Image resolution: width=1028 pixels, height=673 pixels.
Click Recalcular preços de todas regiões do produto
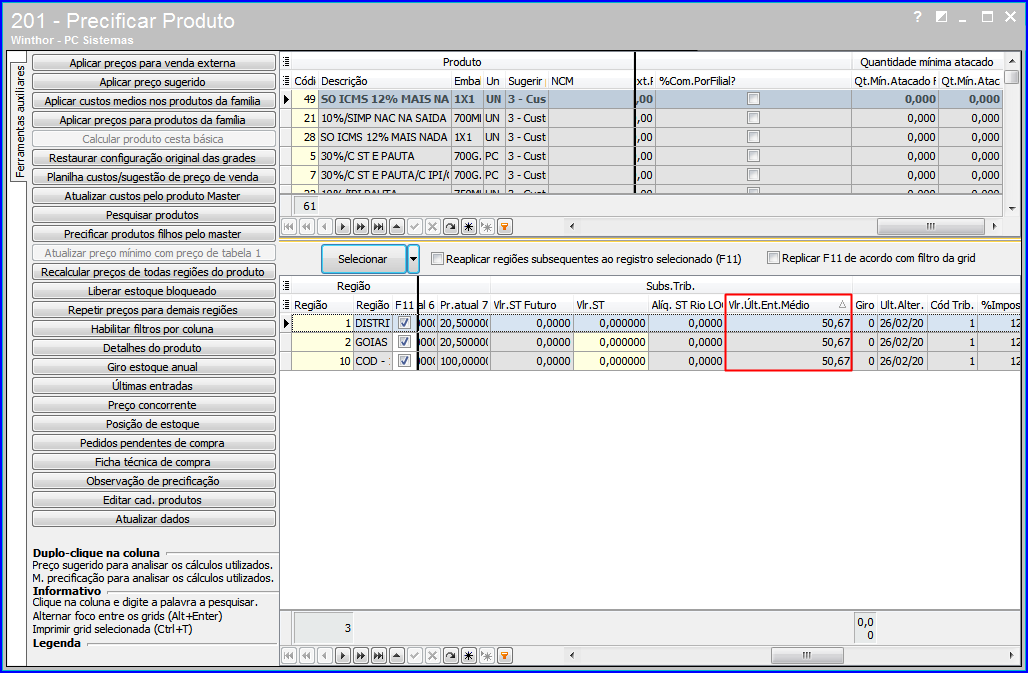[x=153, y=272]
